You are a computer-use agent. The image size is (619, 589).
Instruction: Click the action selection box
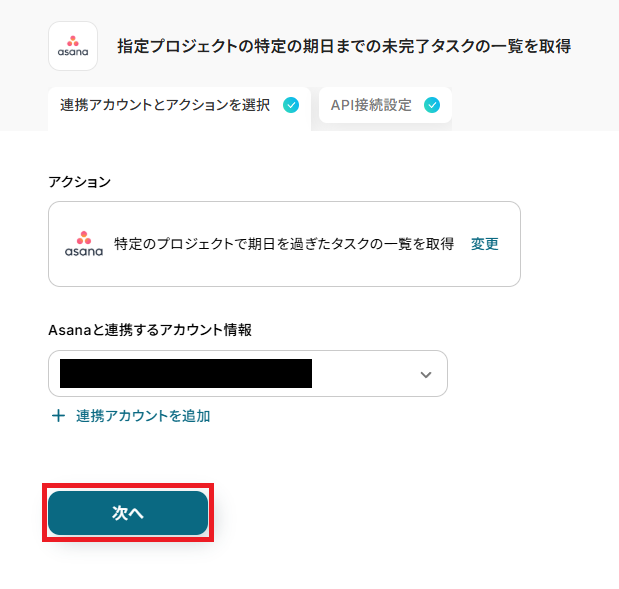(x=284, y=244)
